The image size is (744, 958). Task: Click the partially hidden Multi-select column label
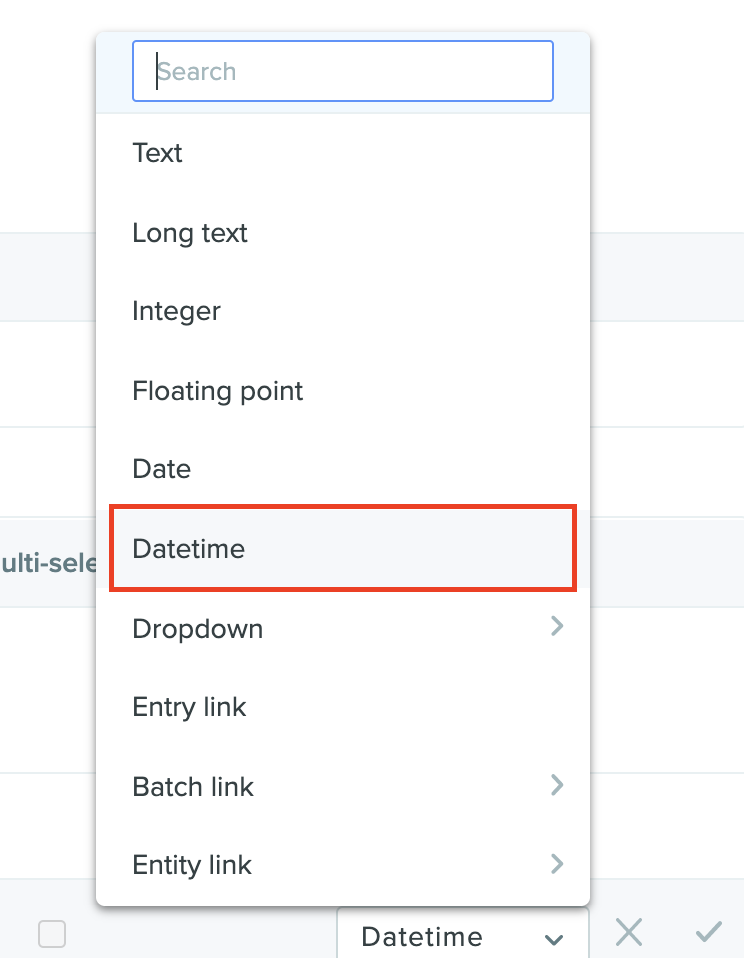pyautogui.click(x=49, y=563)
